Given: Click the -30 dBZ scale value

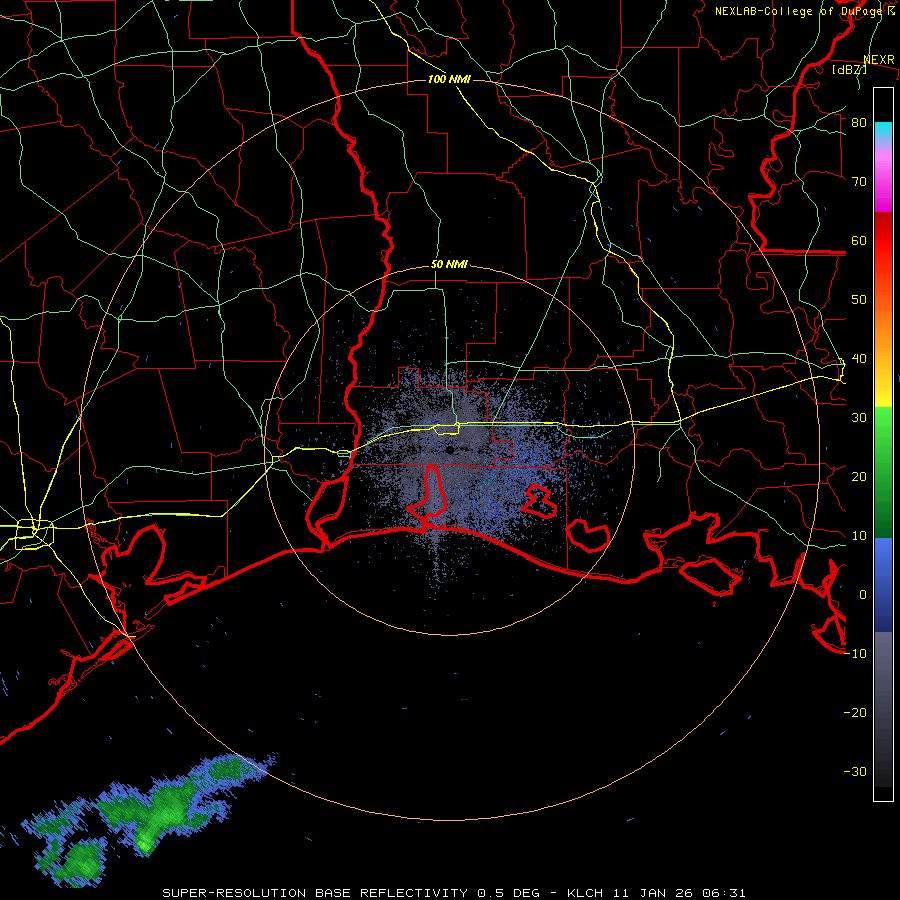Looking at the screenshot, I should 855,772.
